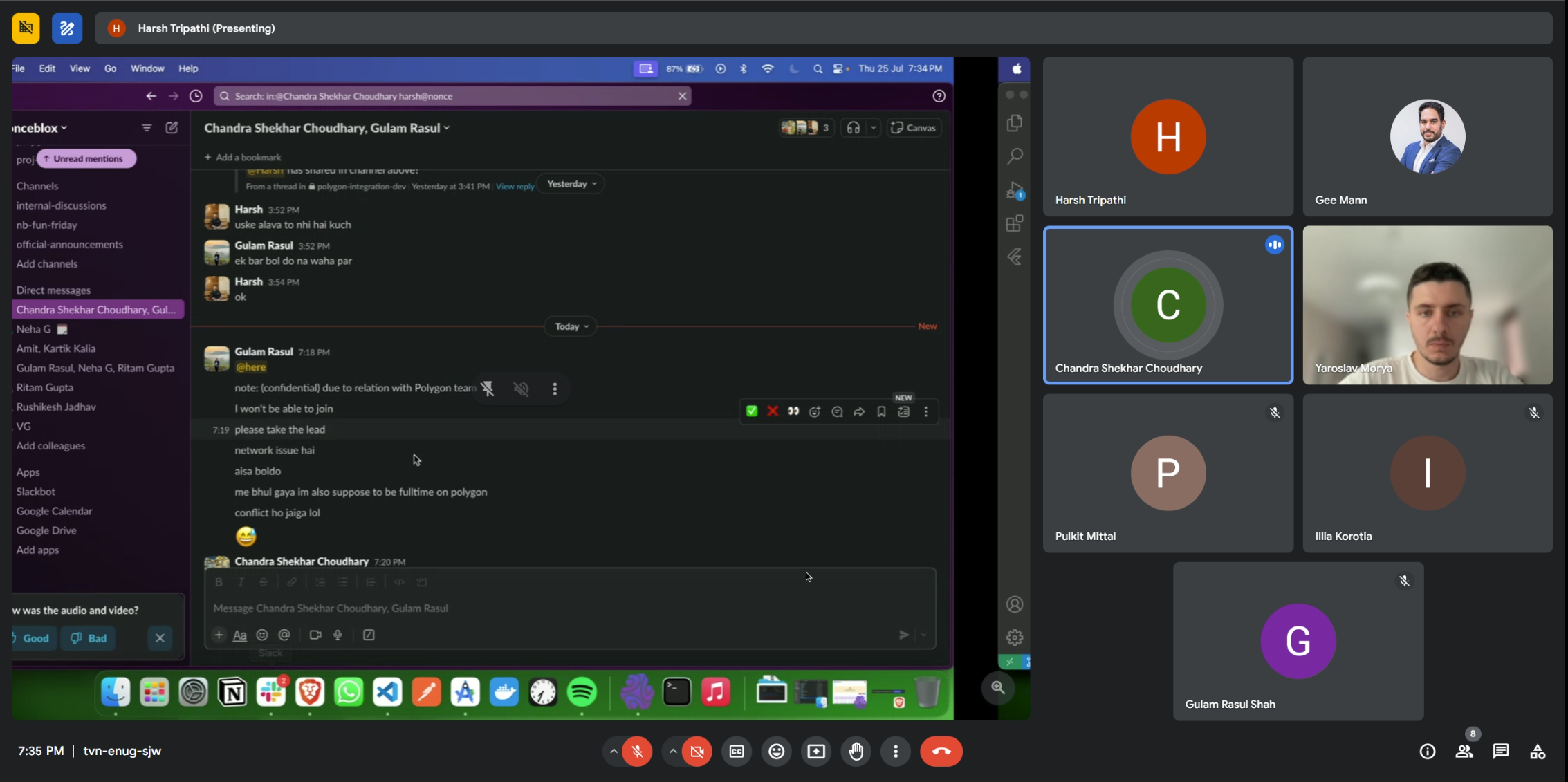
Task: Toggle the camera in the Meet call
Action: coord(697,751)
